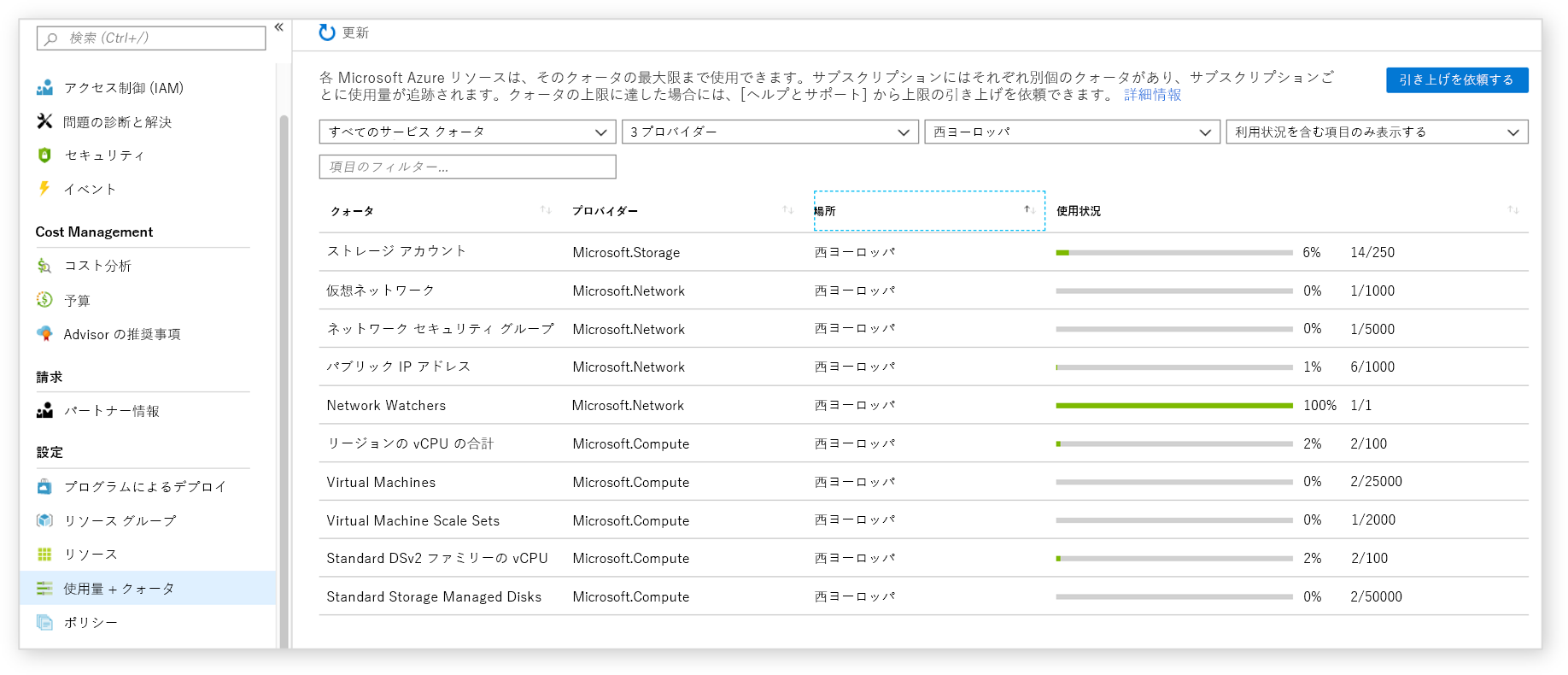Click the 更新 refresh label
1568x675 pixels.
pyautogui.click(x=355, y=32)
